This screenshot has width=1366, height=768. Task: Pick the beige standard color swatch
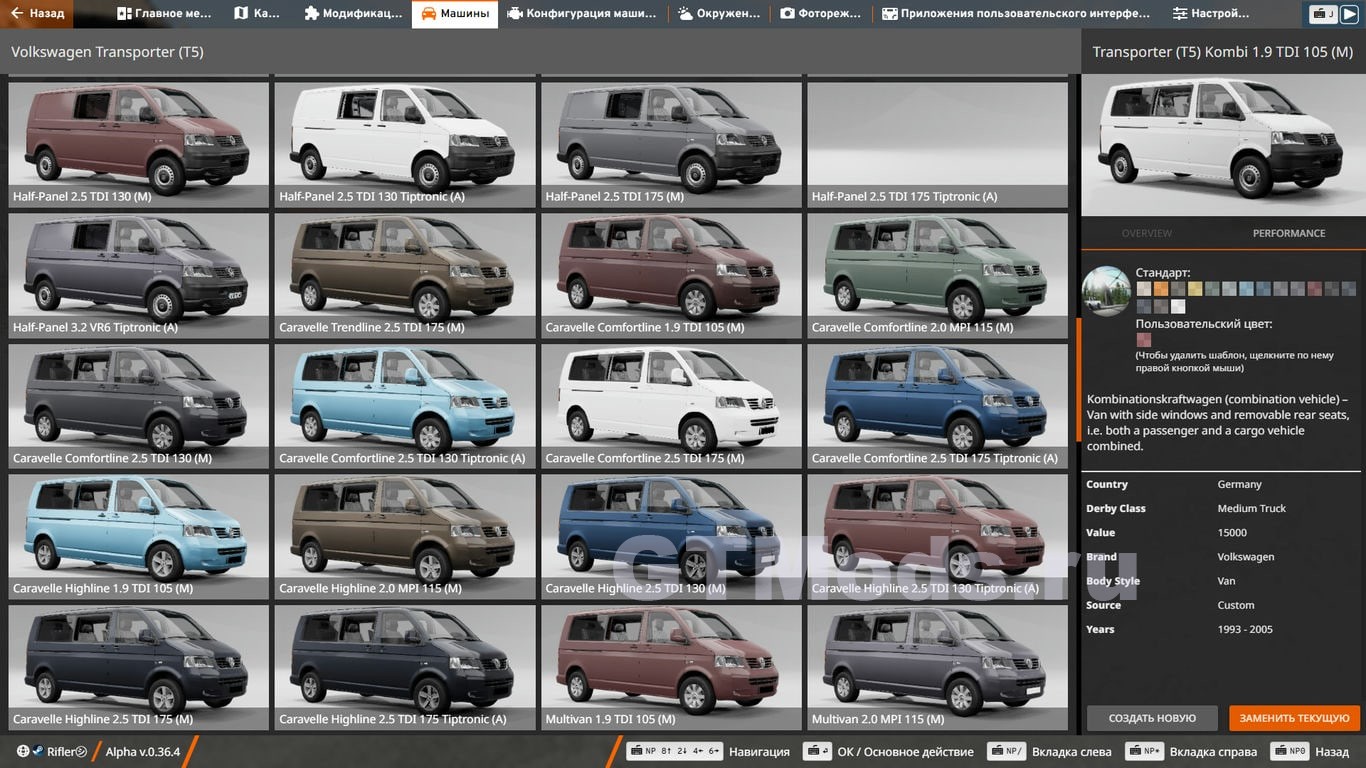(x=1144, y=289)
